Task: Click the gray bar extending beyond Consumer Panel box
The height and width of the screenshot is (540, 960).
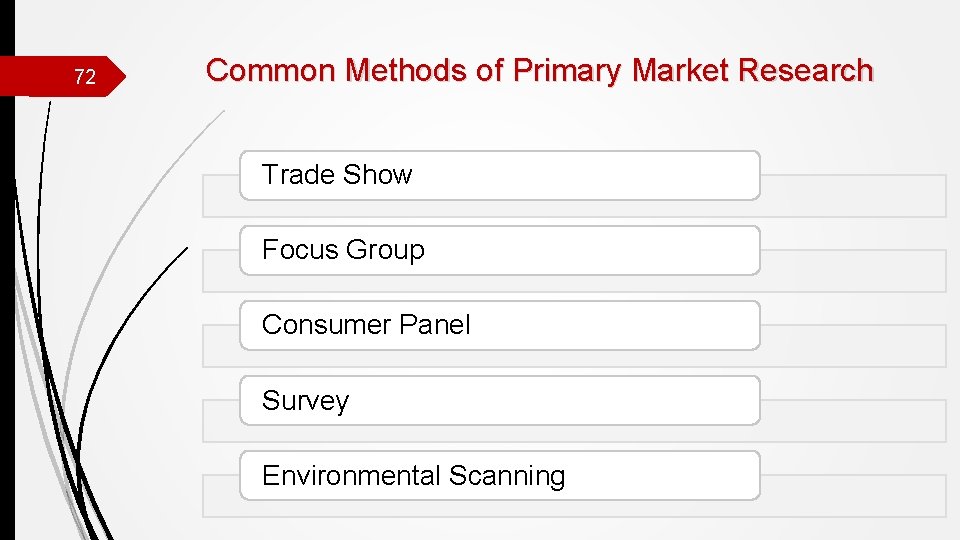Action: point(853,346)
